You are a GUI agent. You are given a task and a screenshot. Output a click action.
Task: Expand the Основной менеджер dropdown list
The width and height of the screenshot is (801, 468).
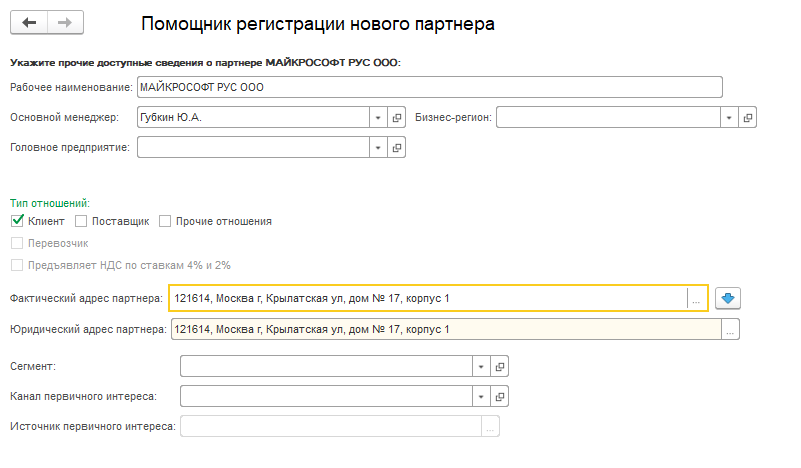point(378,118)
